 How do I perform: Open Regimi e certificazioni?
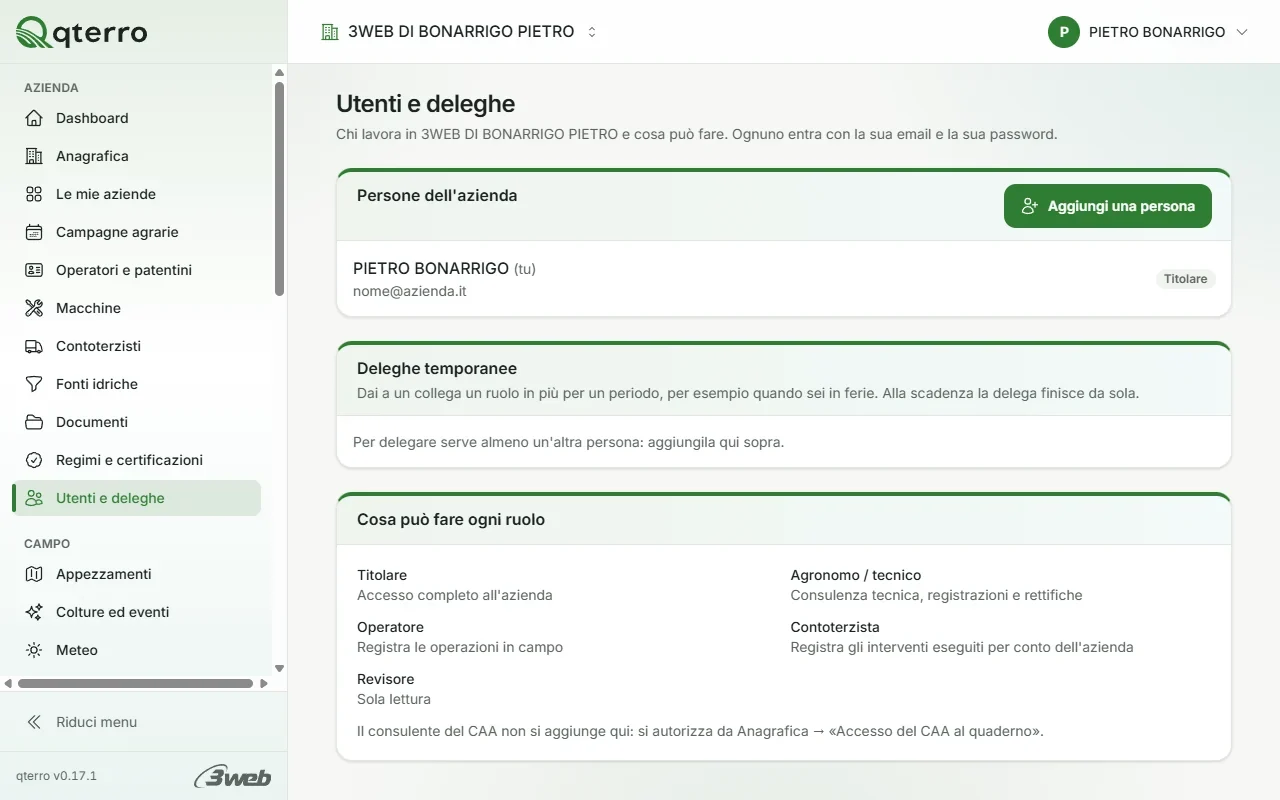point(136,460)
